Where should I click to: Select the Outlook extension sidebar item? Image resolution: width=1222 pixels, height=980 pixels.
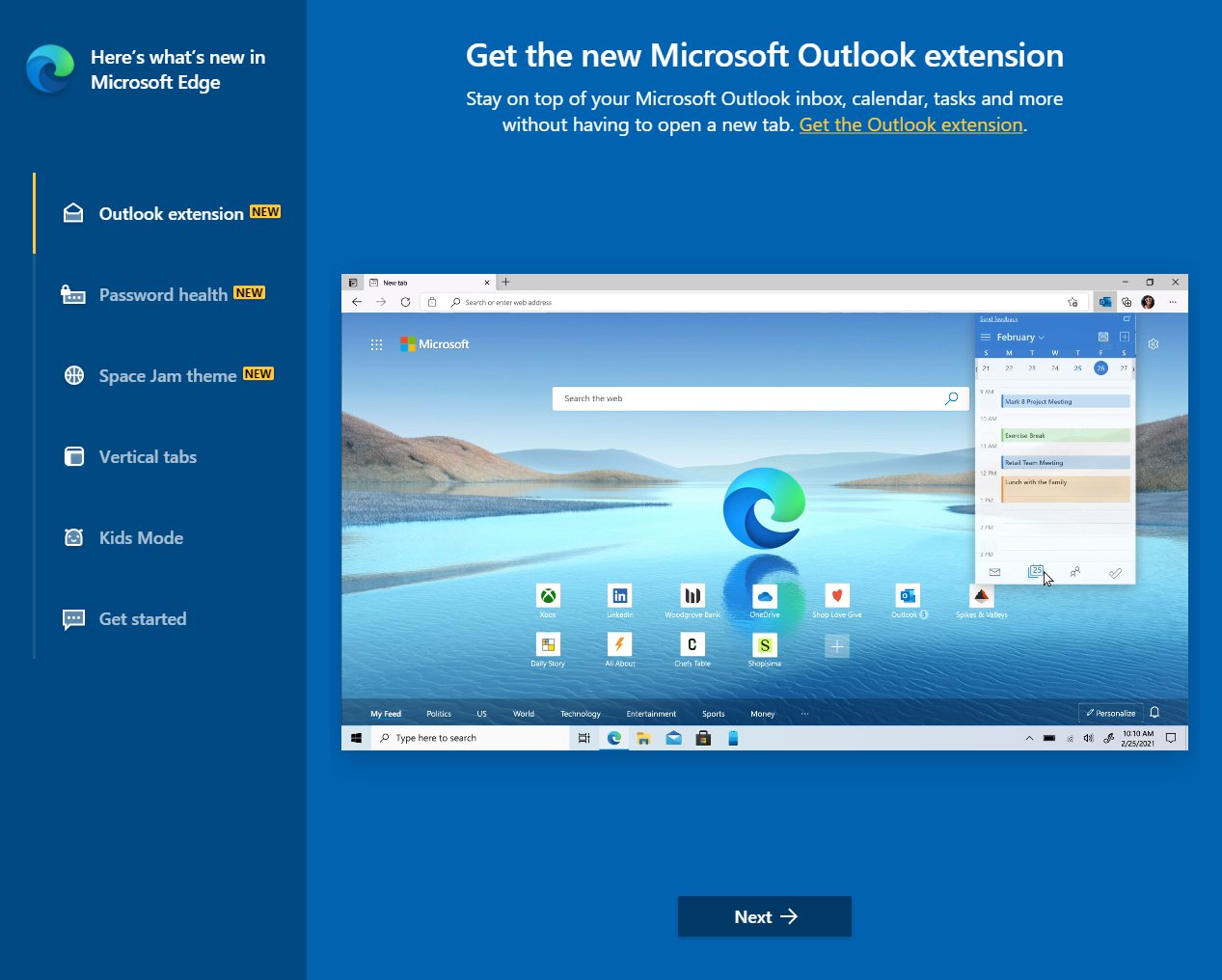[172, 213]
